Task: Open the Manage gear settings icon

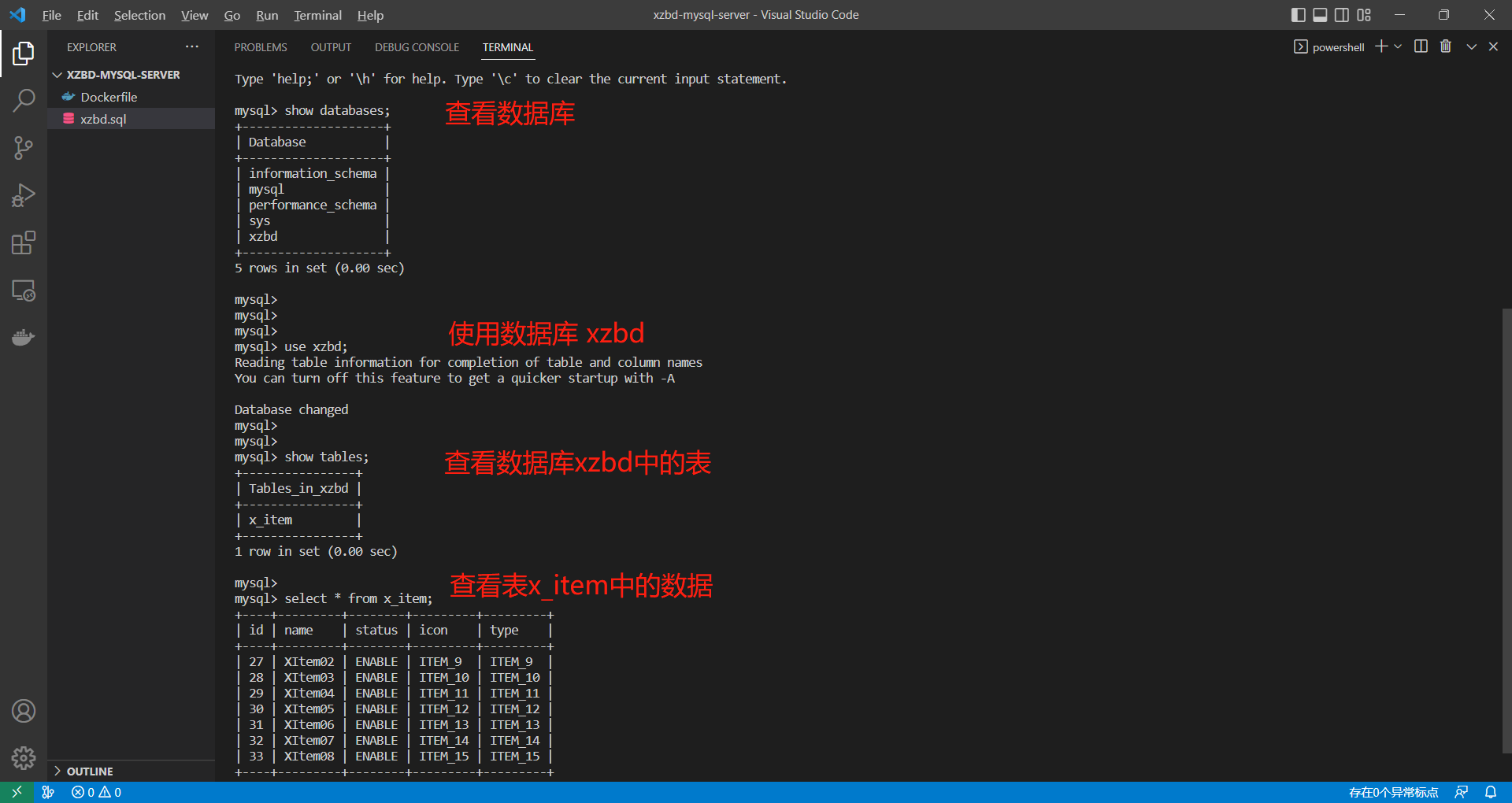Action: (x=24, y=757)
